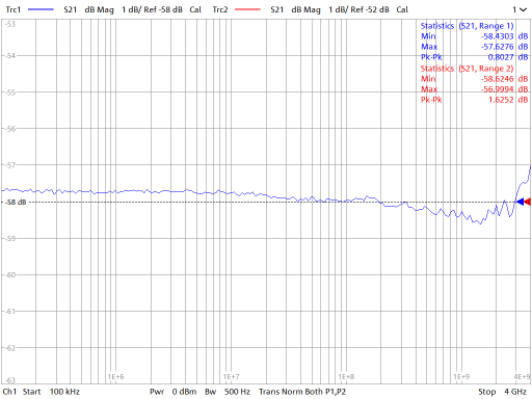
Task: Click the blue Trc1 line color sample
Action: tap(41, 10)
